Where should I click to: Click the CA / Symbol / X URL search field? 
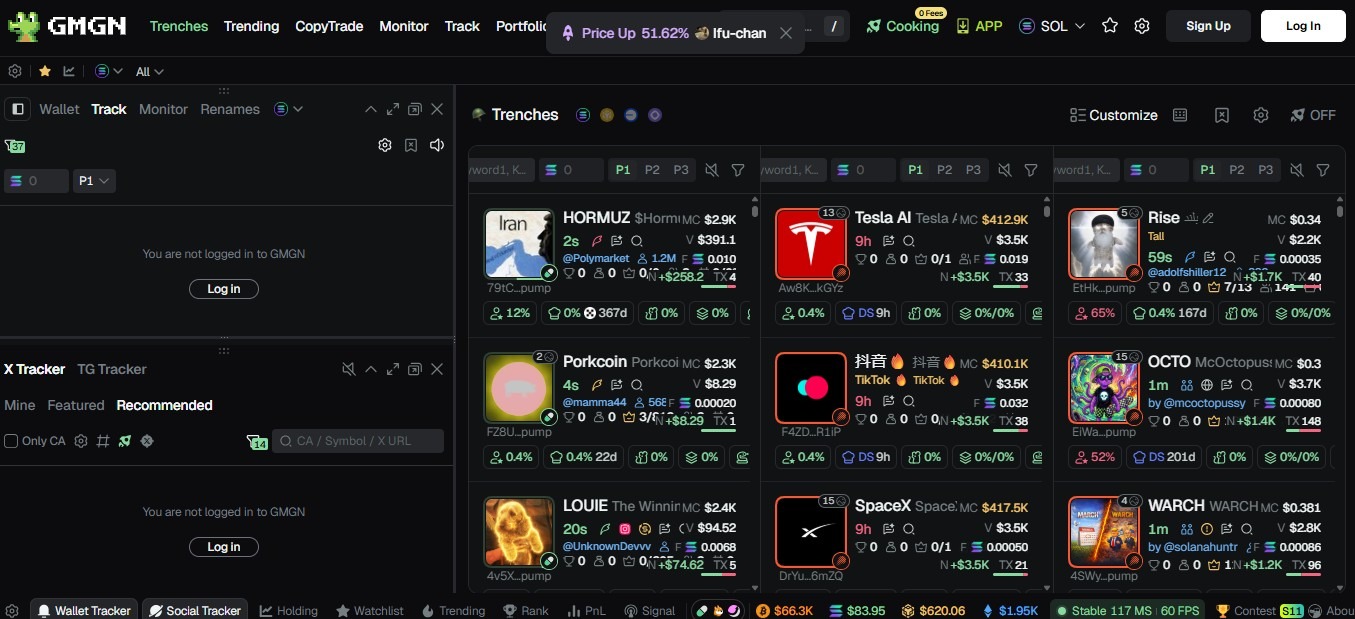click(x=357, y=440)
